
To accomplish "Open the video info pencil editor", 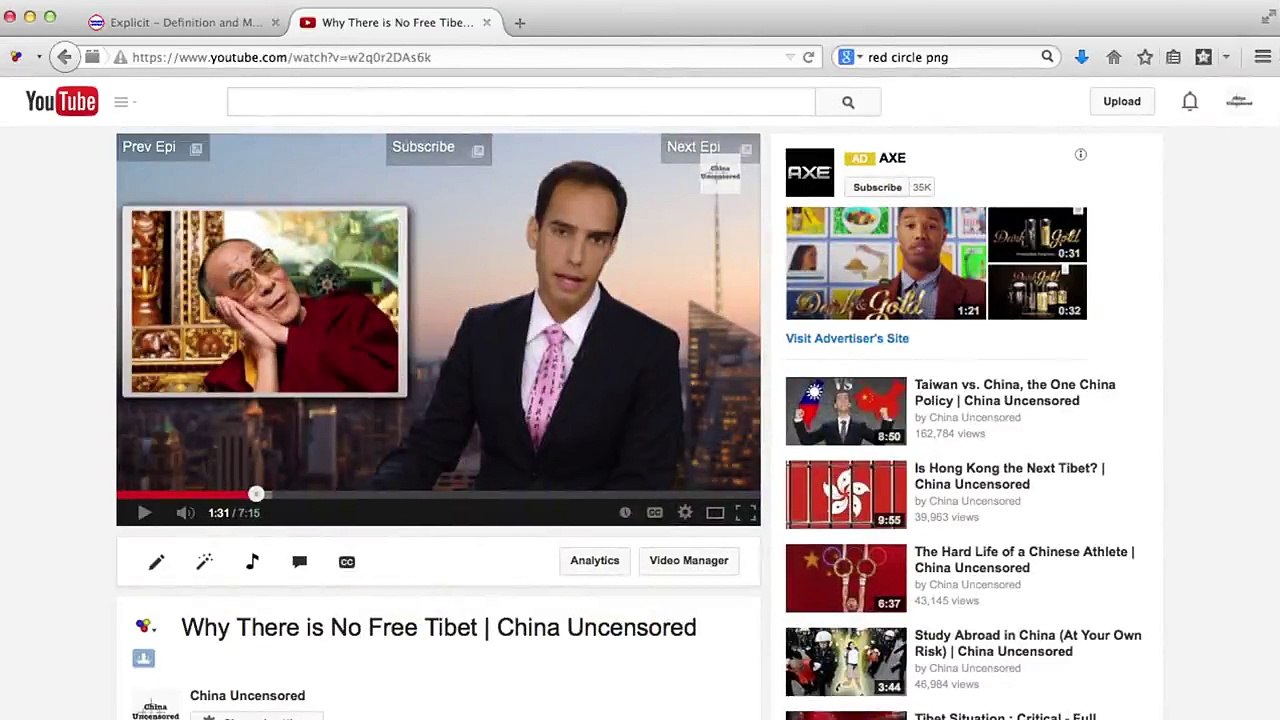I will (157, 562).
